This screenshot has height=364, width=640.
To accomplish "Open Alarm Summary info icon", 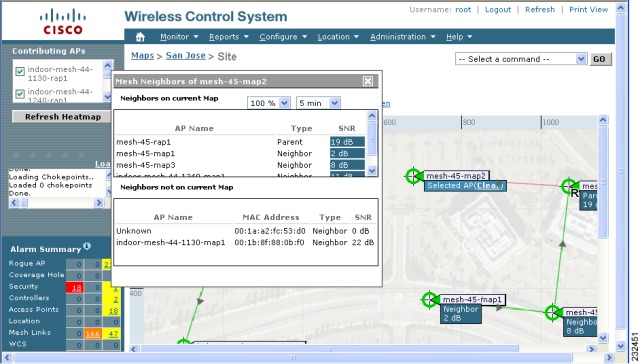I will (87, 246).
